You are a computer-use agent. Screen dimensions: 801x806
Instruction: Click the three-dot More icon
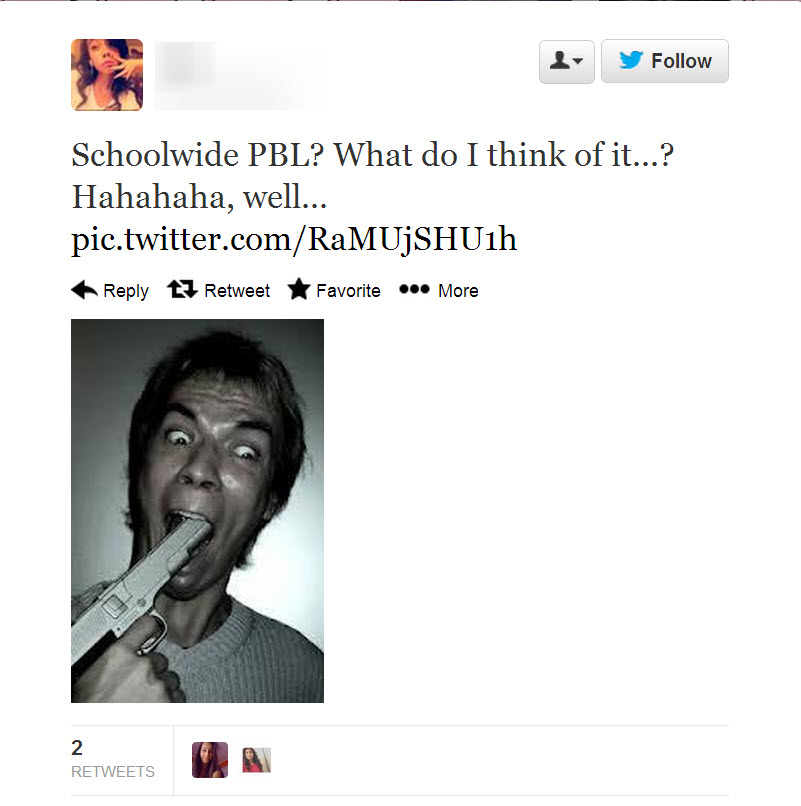coord(414,289)
